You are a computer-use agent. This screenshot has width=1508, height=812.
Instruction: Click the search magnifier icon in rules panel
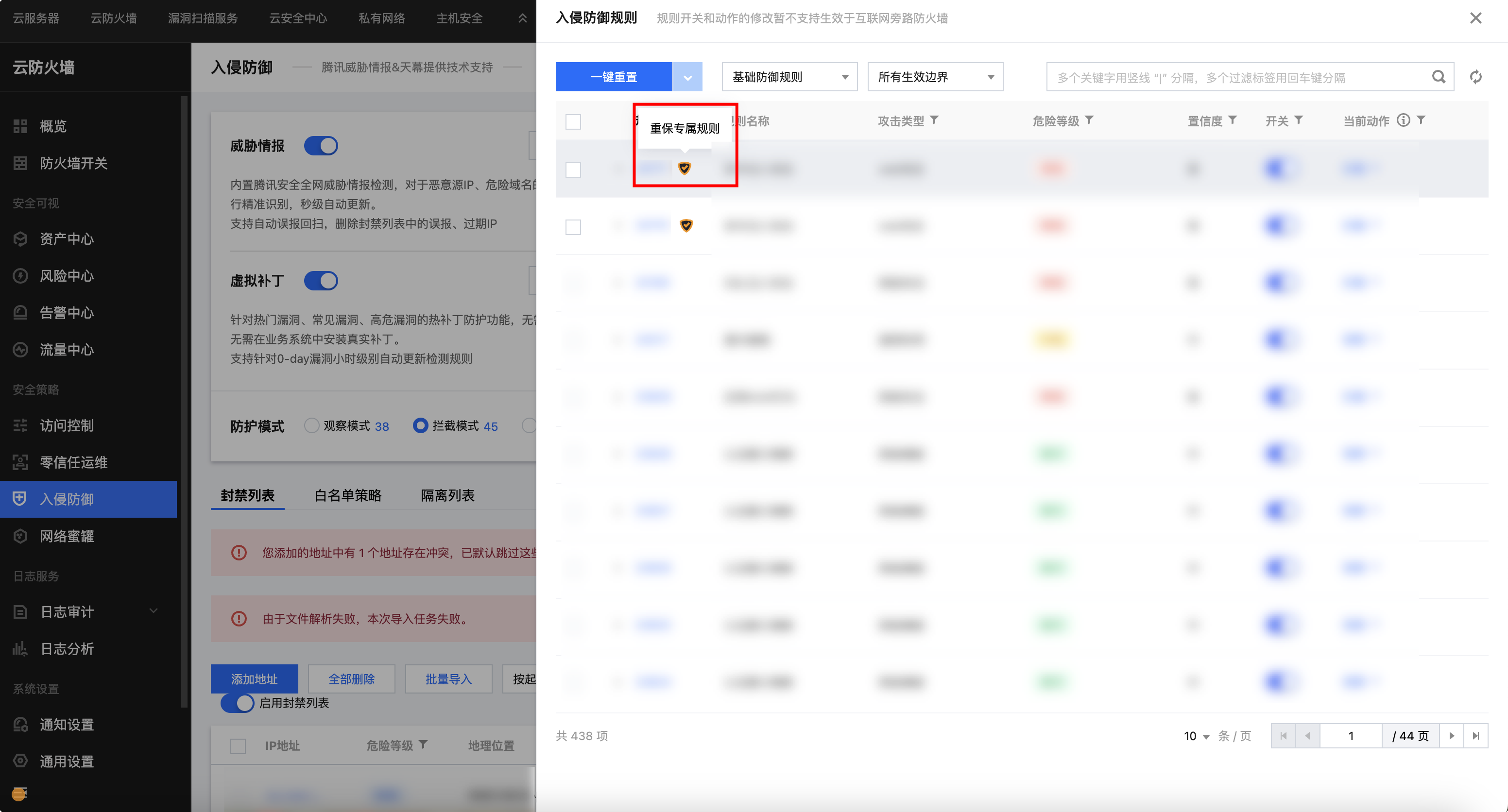pos(1439,77)
